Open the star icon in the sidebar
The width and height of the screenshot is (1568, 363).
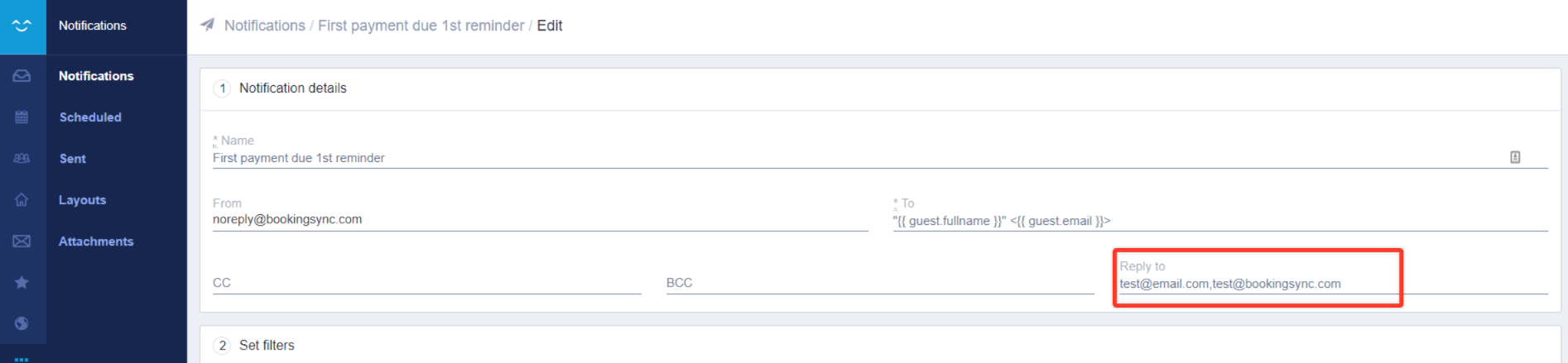[x=22, y=282]
